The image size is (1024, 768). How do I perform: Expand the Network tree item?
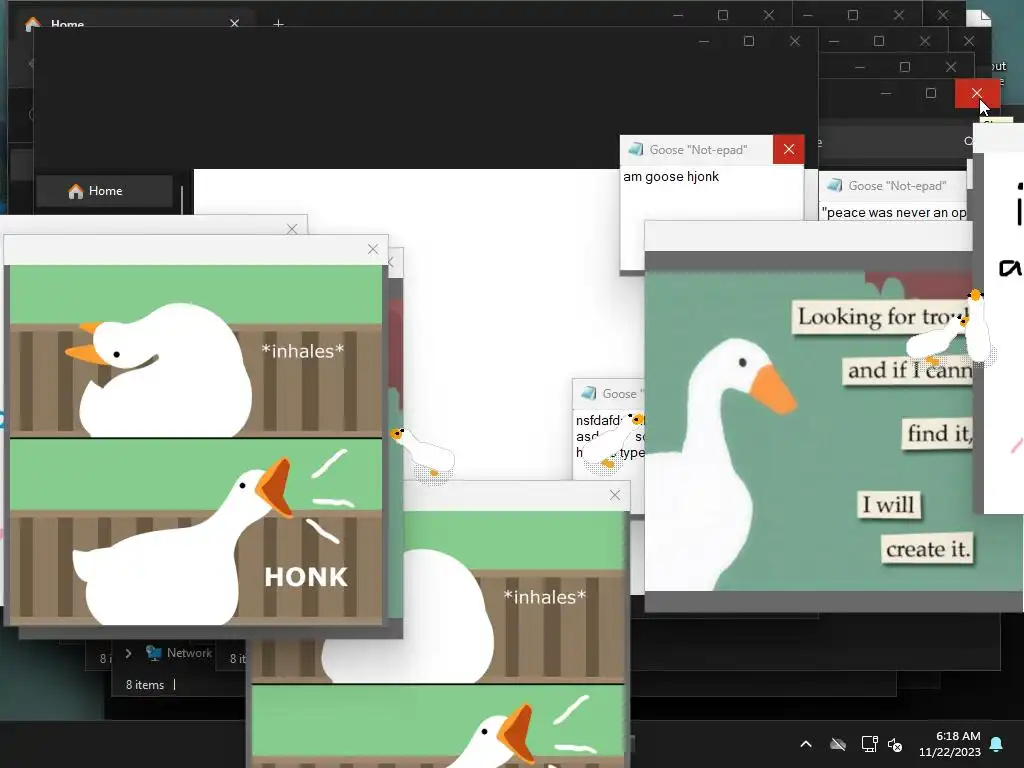128,653
